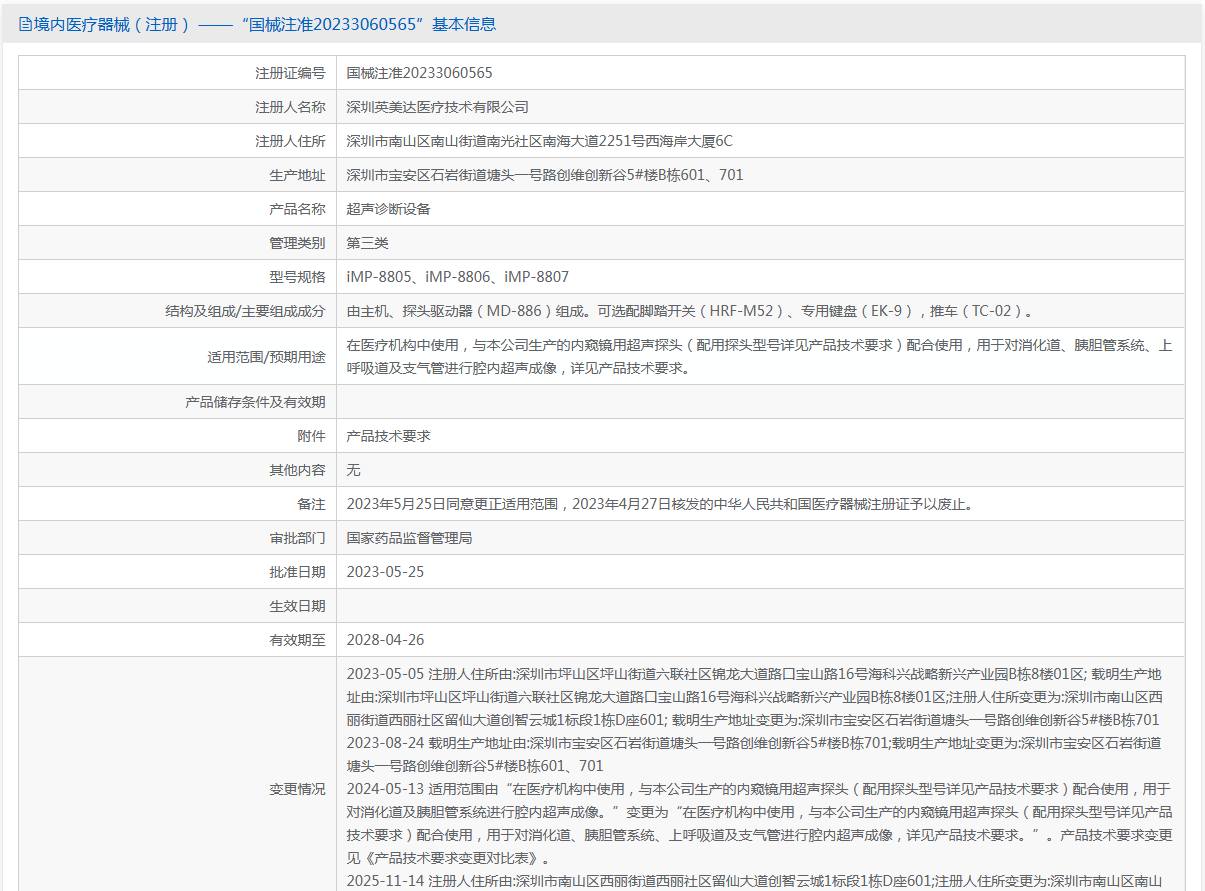Select the company name 深圳英美达医疗技术有限公司
The height and width of the screenshot is (891, 1205).
coord(437,107)
